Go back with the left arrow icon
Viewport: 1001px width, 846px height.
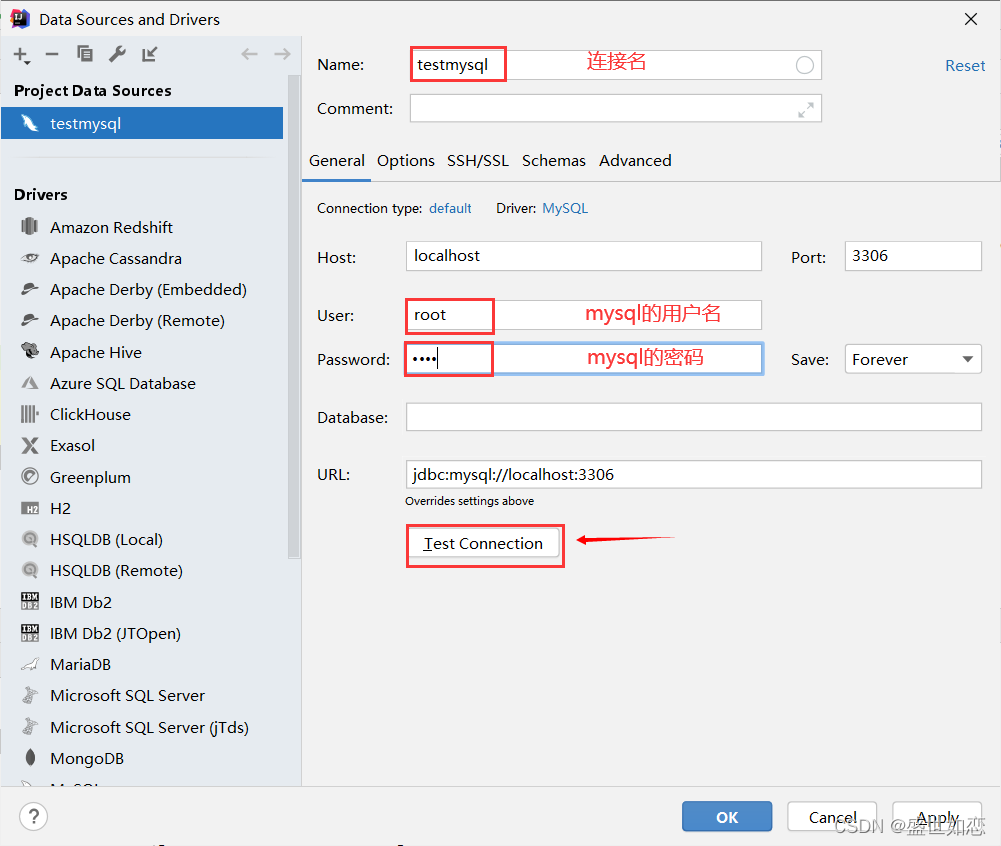point(250,54)
